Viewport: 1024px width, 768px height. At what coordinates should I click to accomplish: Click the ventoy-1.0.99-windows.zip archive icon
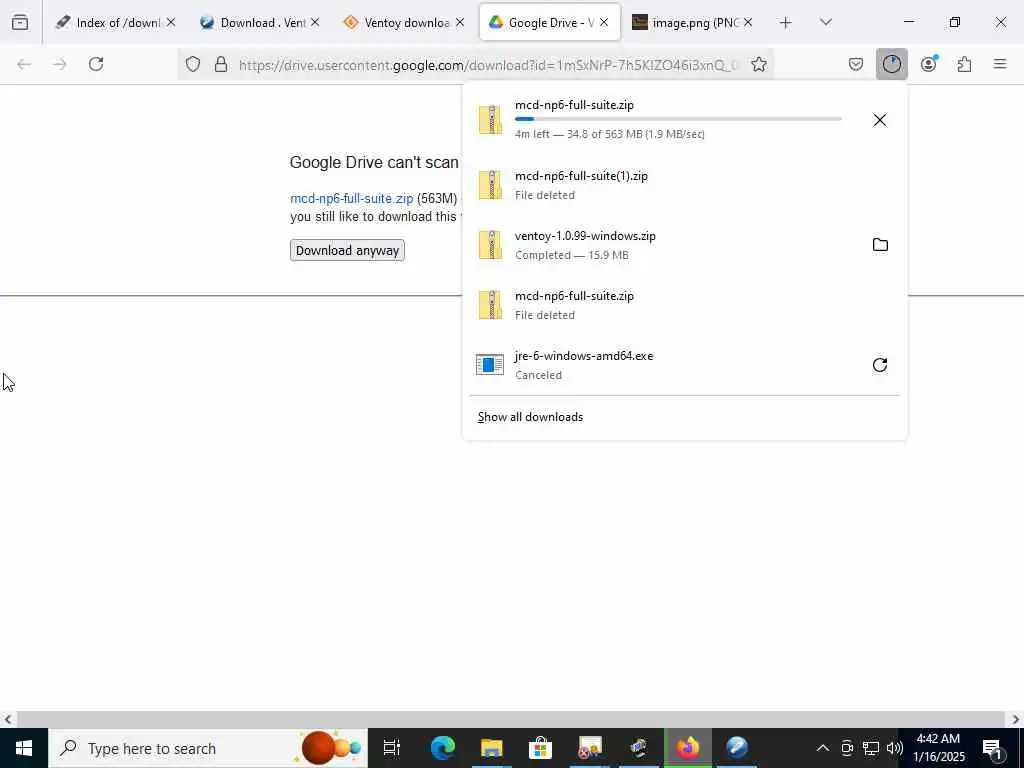point(490,245)
